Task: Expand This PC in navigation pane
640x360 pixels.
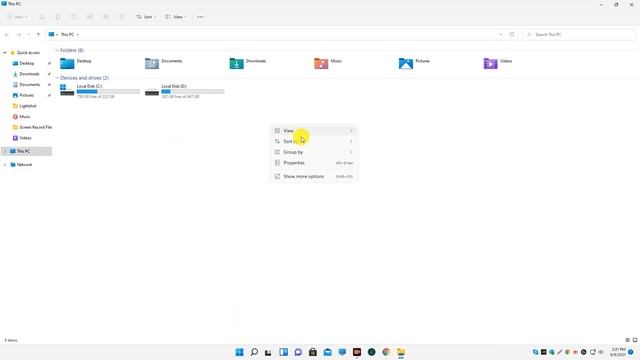Action: 5,151
